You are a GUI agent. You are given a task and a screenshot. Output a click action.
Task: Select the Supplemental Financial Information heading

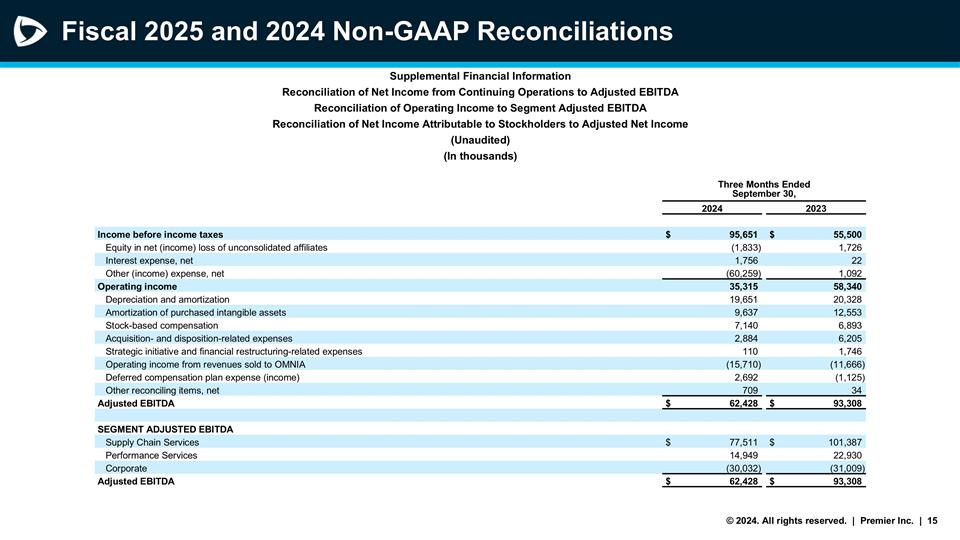(x=480, y=76)
